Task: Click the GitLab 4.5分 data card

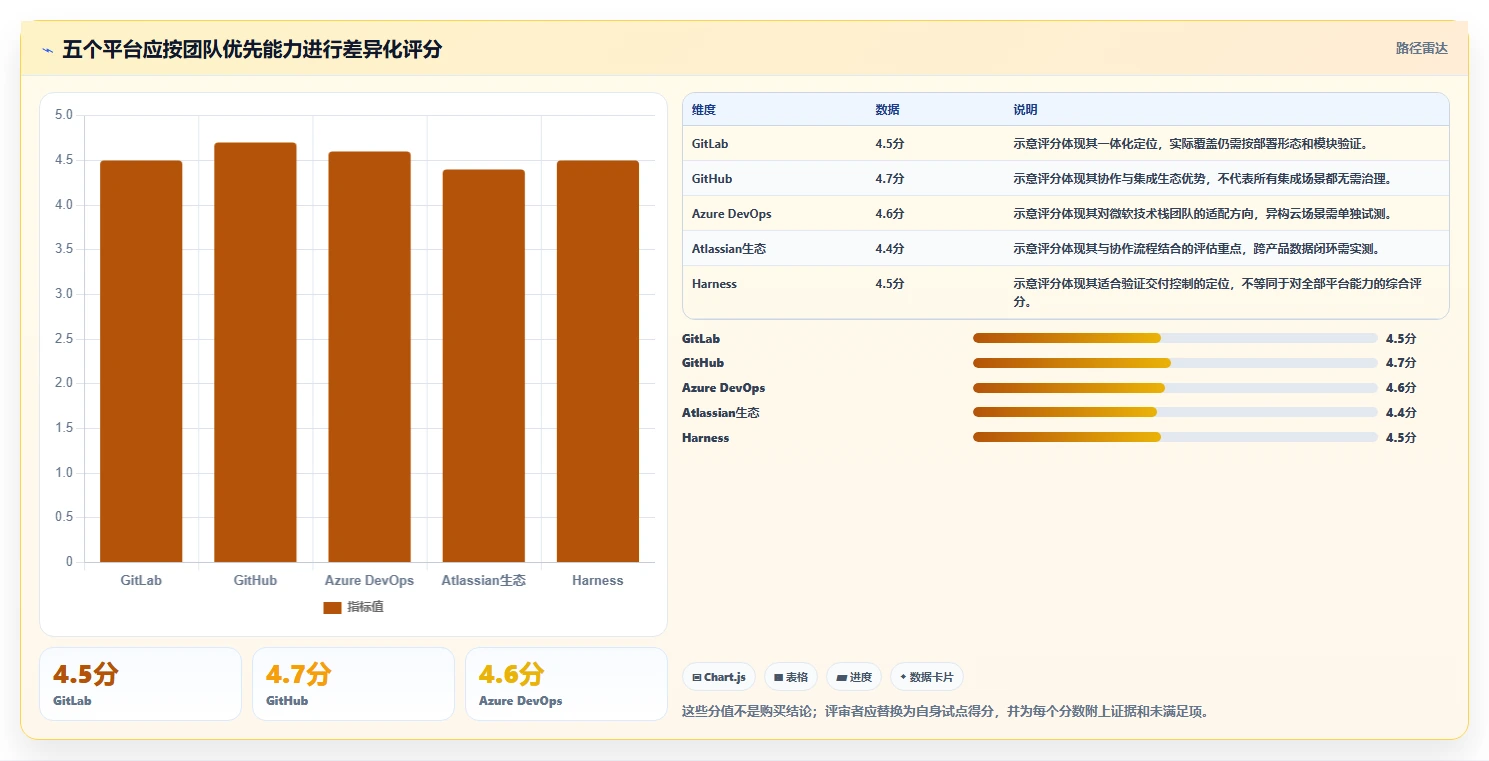Action: coord(140,684)
